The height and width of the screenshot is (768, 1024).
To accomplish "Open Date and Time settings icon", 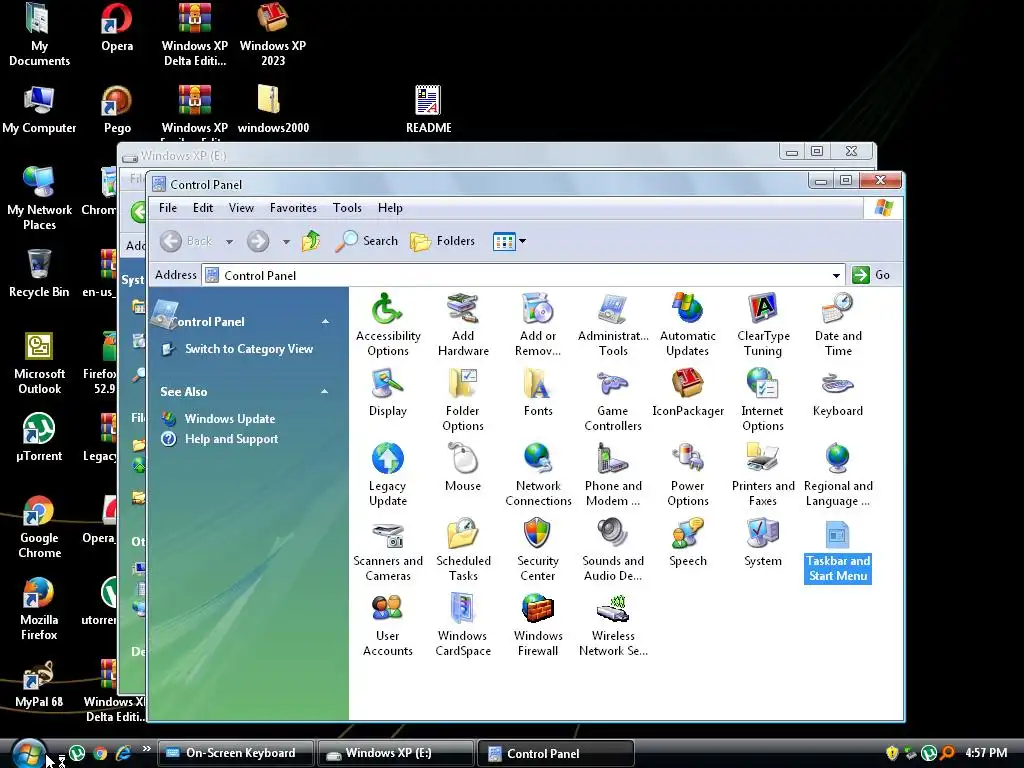I will coord(838,325).
